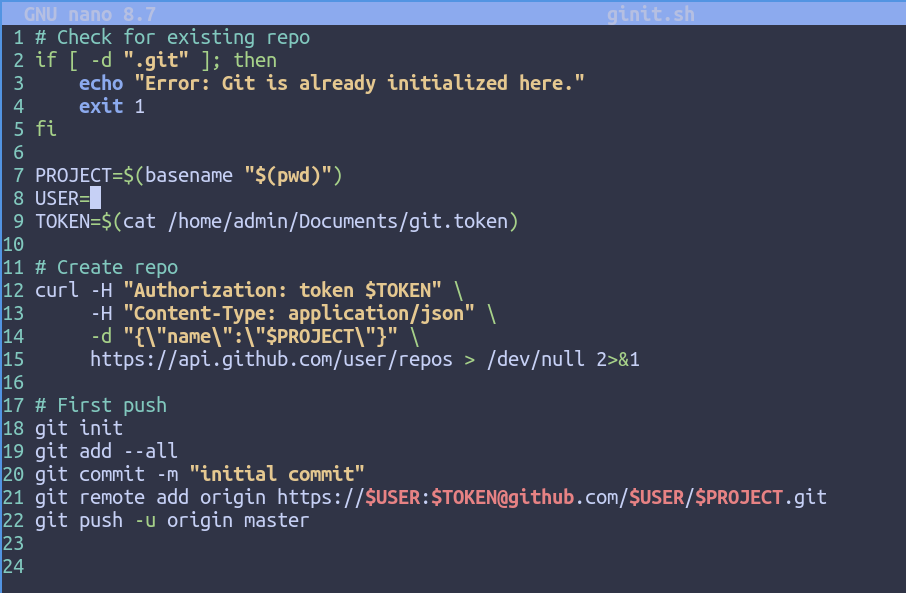The width and height of the screenshot is (906, 593).
Task: Click "Authorization: token $TOKEN" header string
Action: point(283,290)
